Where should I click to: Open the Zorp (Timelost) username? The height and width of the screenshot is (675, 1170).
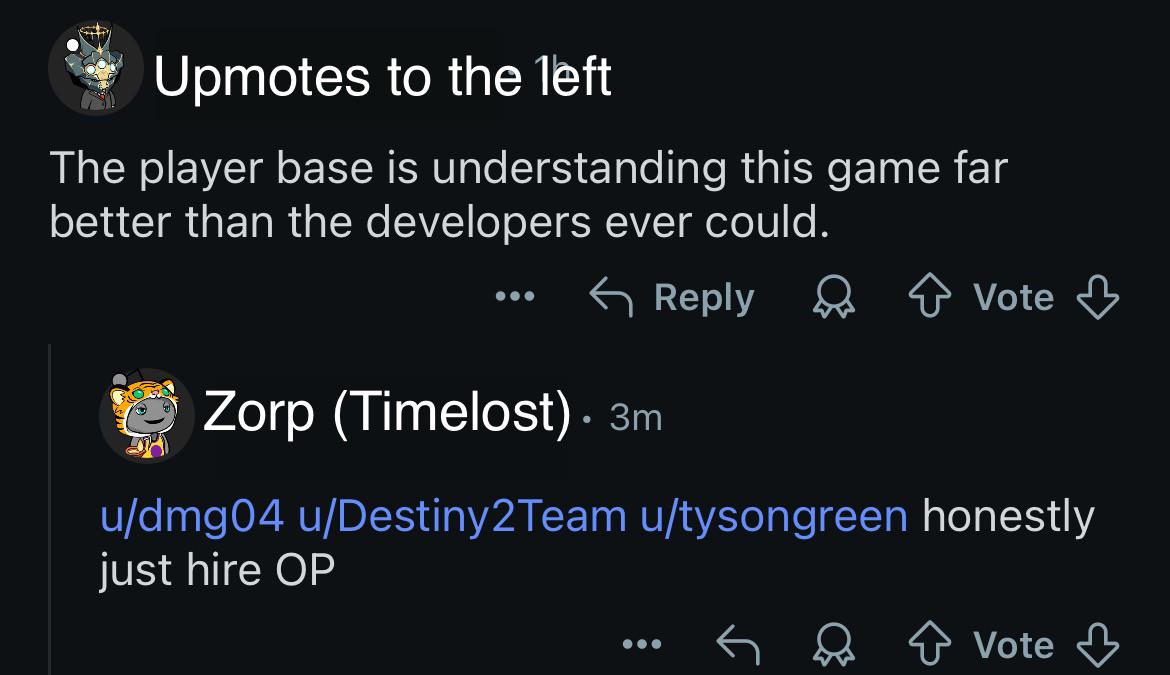pyautogui.click(x=387, y=412)
